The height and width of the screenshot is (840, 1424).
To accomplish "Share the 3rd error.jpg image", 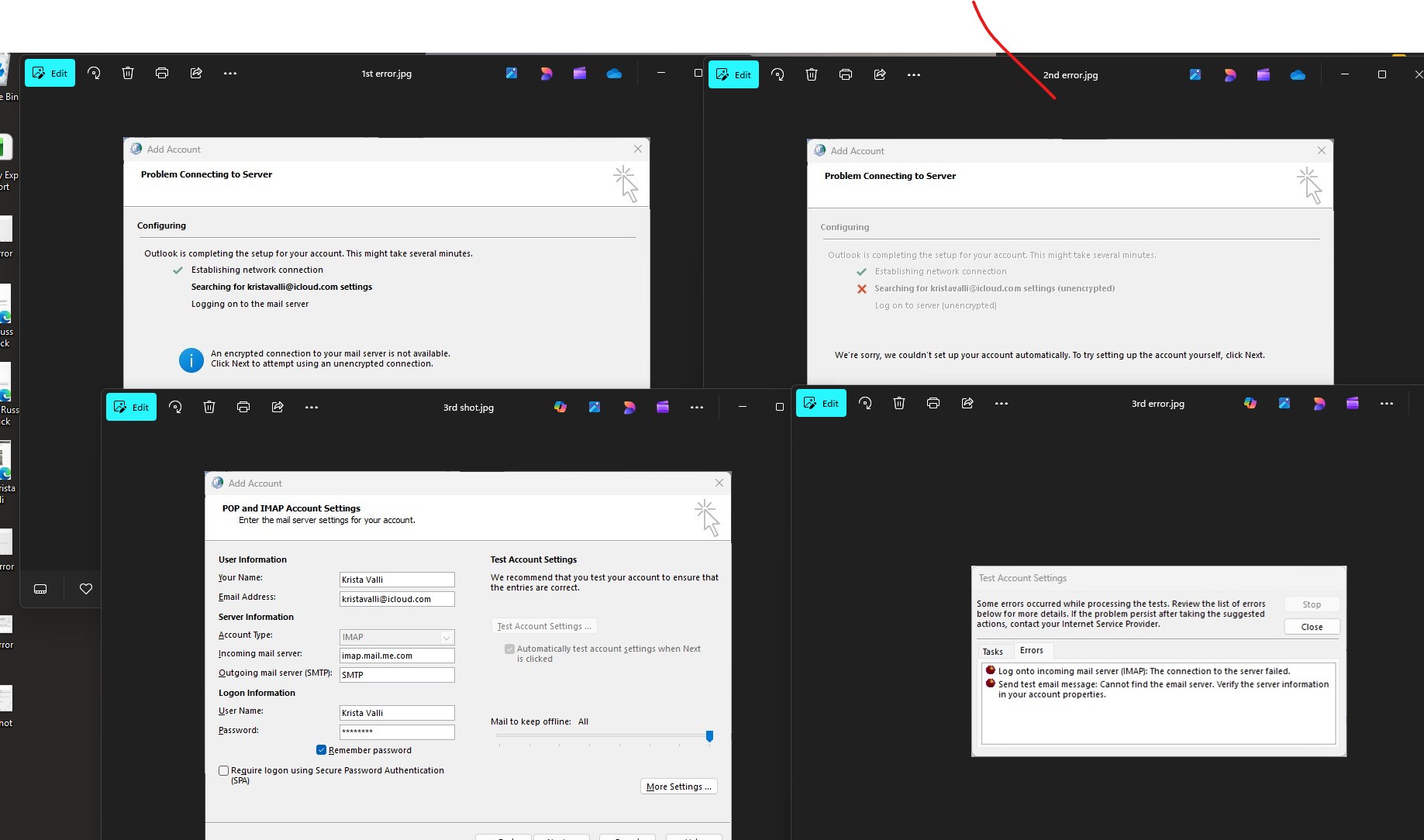I will click(967, 403).
